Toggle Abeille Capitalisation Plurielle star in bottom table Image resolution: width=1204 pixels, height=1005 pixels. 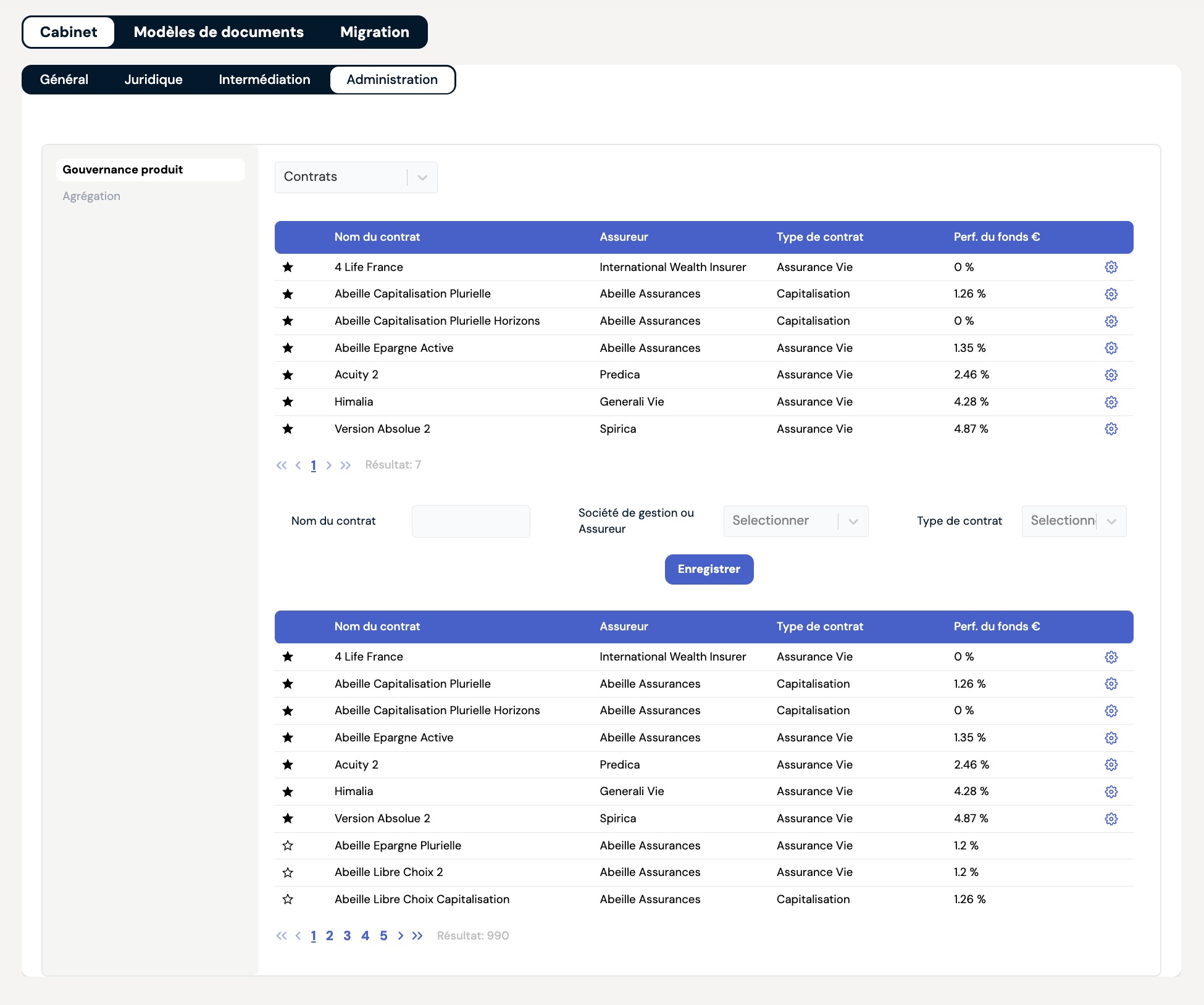click(288, 684)
